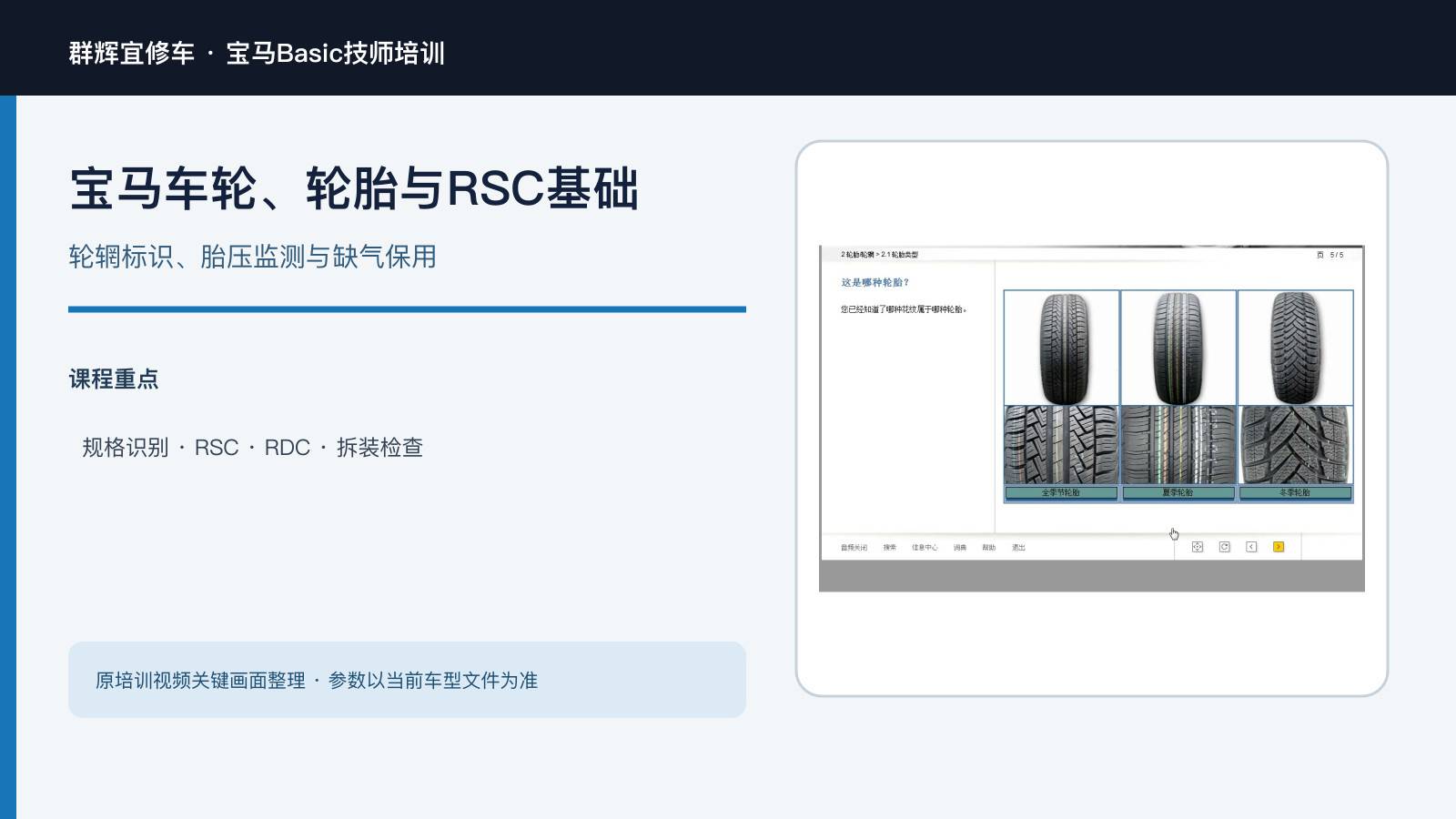Click the page indicator 5 / 5

point(1336,255)
